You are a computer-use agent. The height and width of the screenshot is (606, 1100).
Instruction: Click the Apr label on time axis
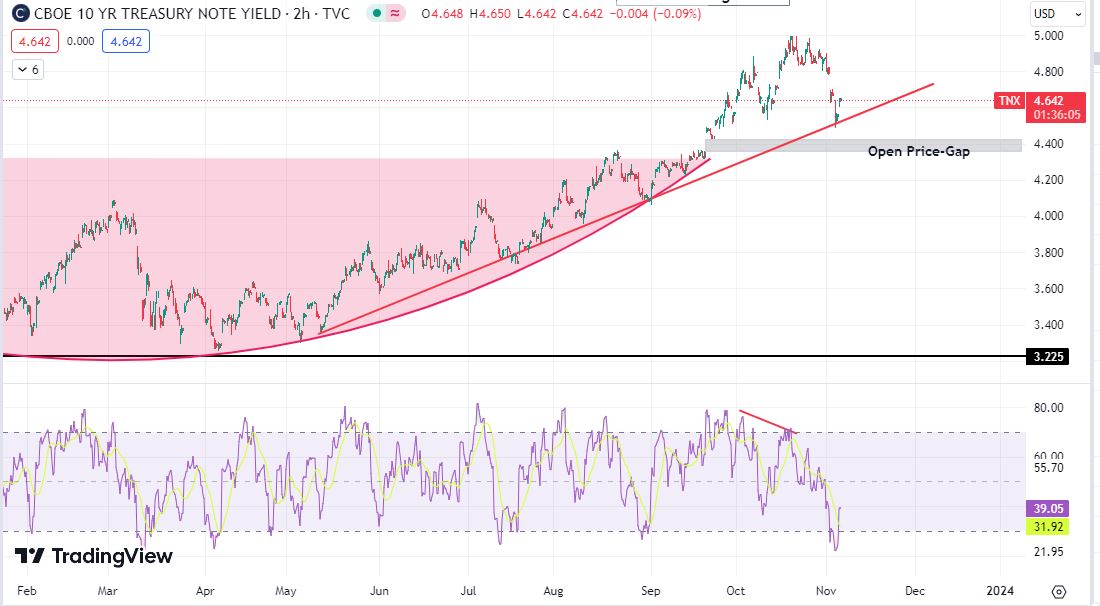[205, 591]
